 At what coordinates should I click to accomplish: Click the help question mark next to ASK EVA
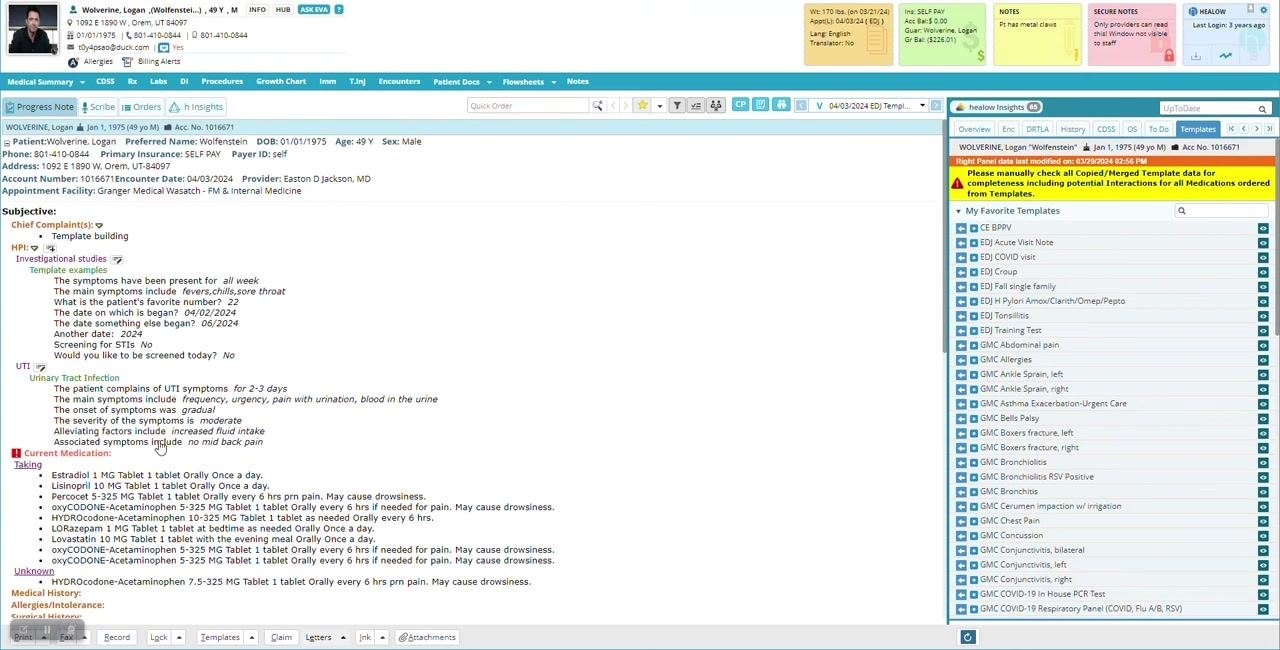point(339,10)
